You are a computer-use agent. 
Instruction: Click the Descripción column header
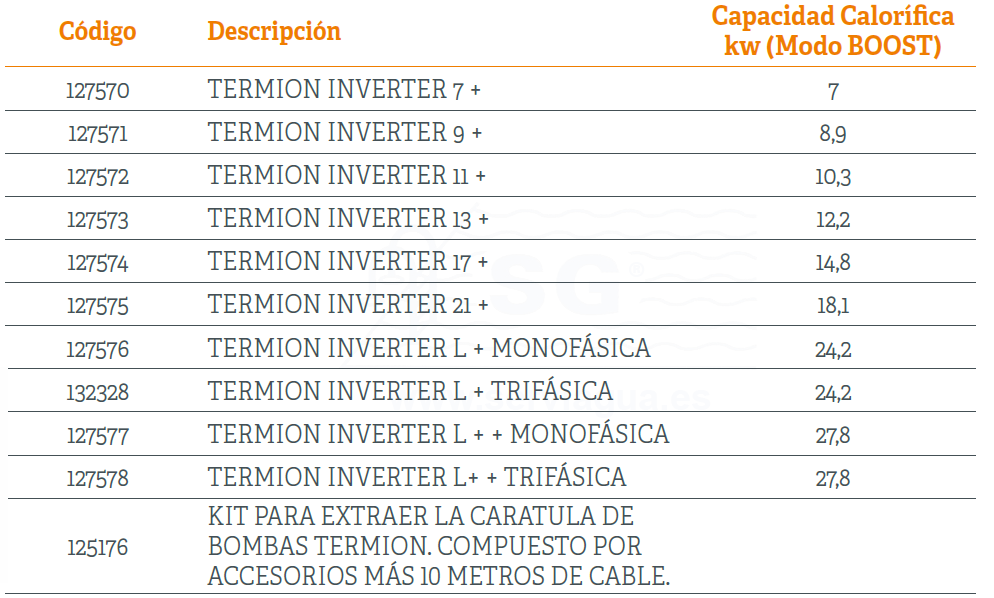click(x=274, y=32)
